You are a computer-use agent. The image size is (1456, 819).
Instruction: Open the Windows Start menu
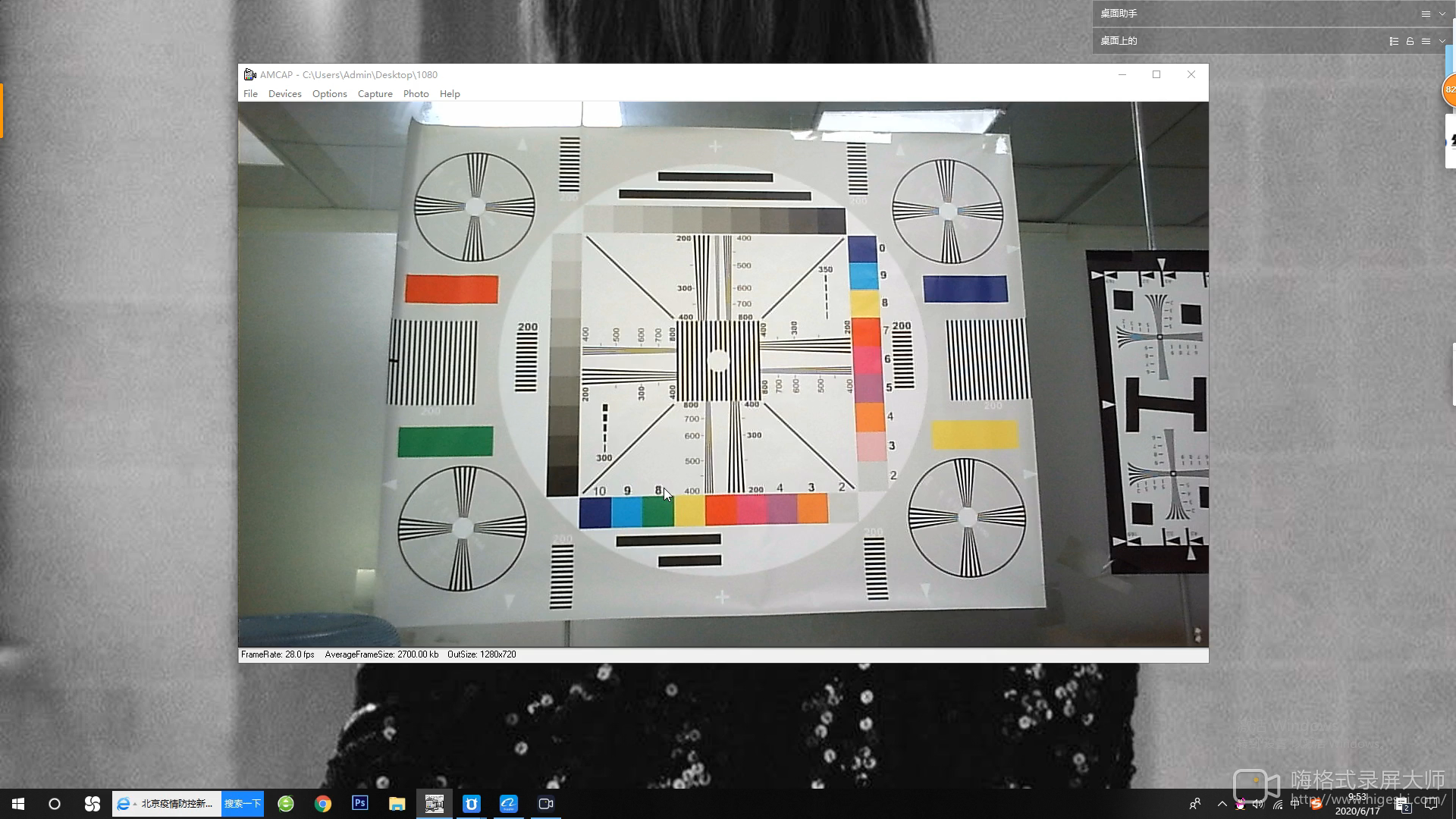18,804
